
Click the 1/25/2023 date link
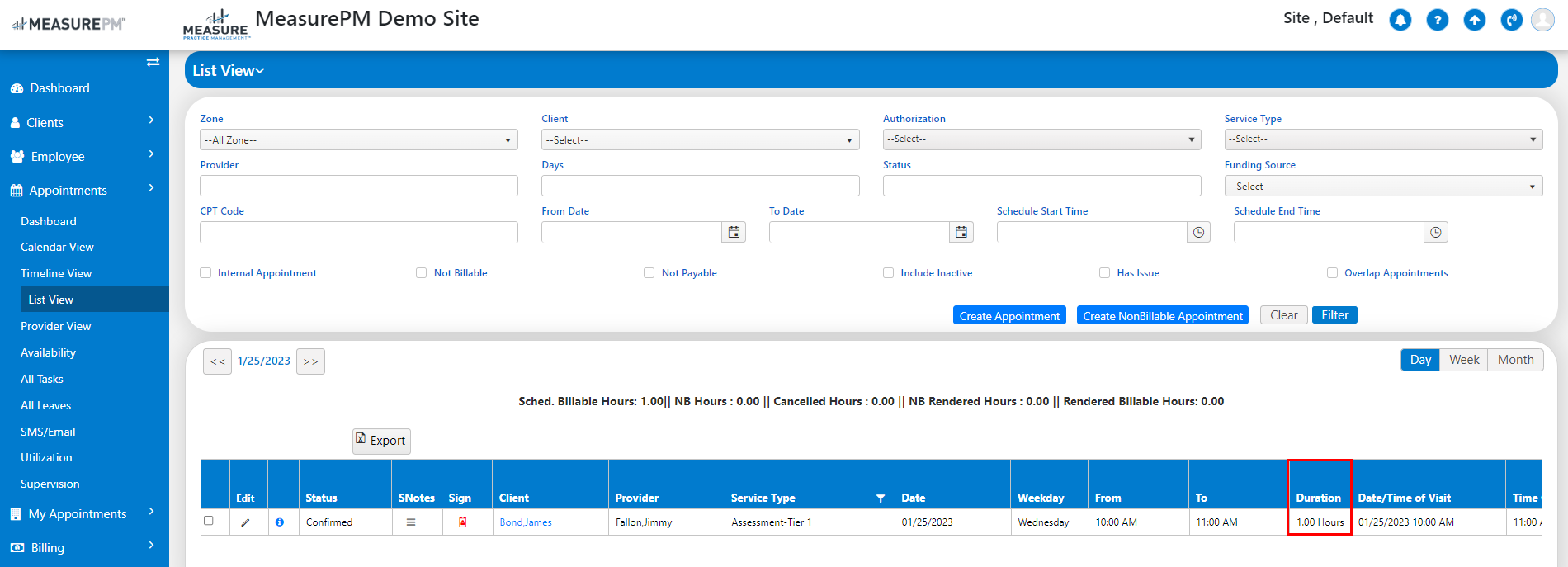tap(264, 361)
